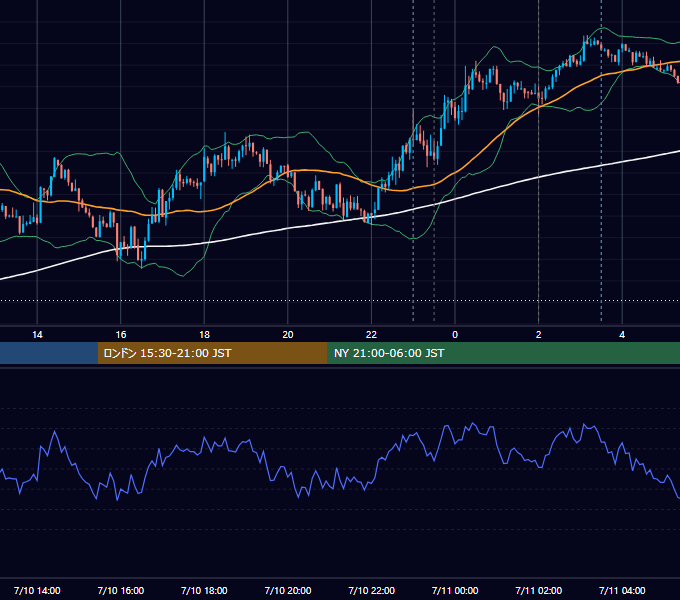Image resolution: width=680 pixels, height=600 pixels.
Task: Click the 20 hour label on price chart axis
Action: [x=288, y=335]
